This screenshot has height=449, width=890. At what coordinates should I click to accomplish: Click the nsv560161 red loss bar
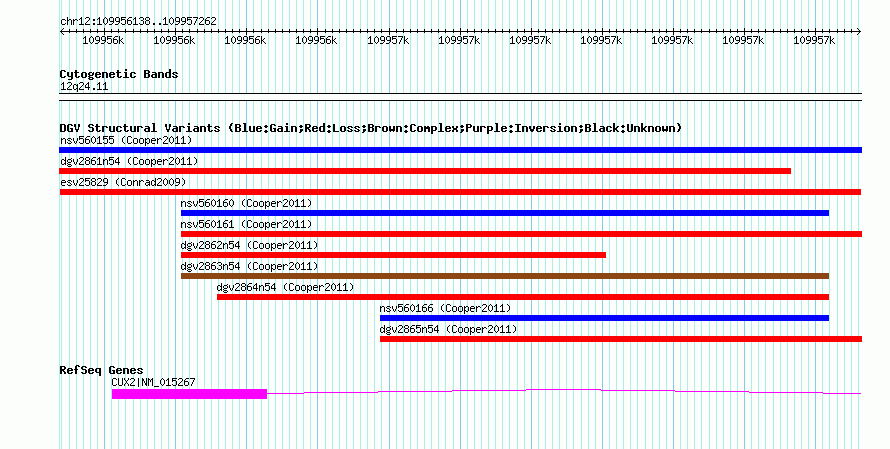pos(521,234)
